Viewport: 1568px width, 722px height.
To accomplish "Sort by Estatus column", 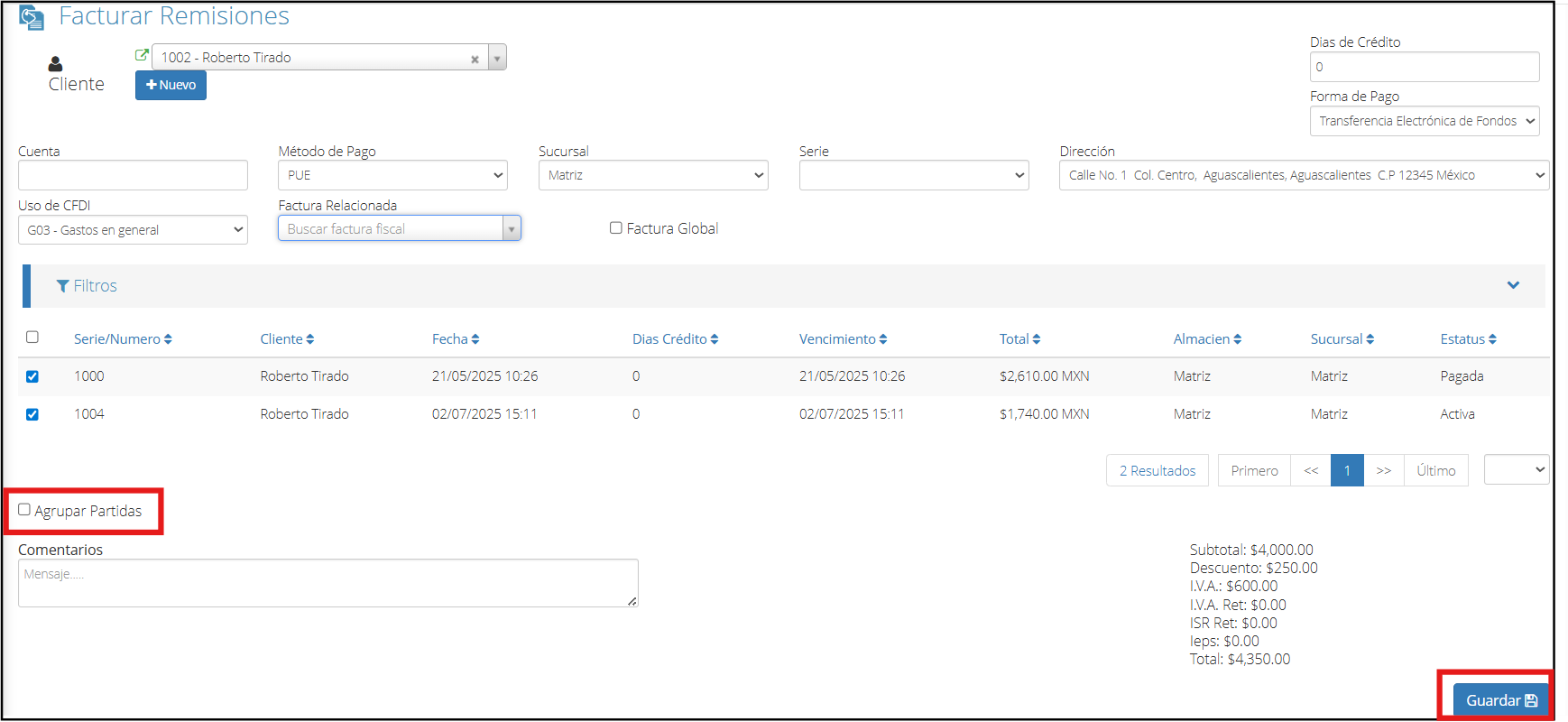I will (x=1468, y=339).
